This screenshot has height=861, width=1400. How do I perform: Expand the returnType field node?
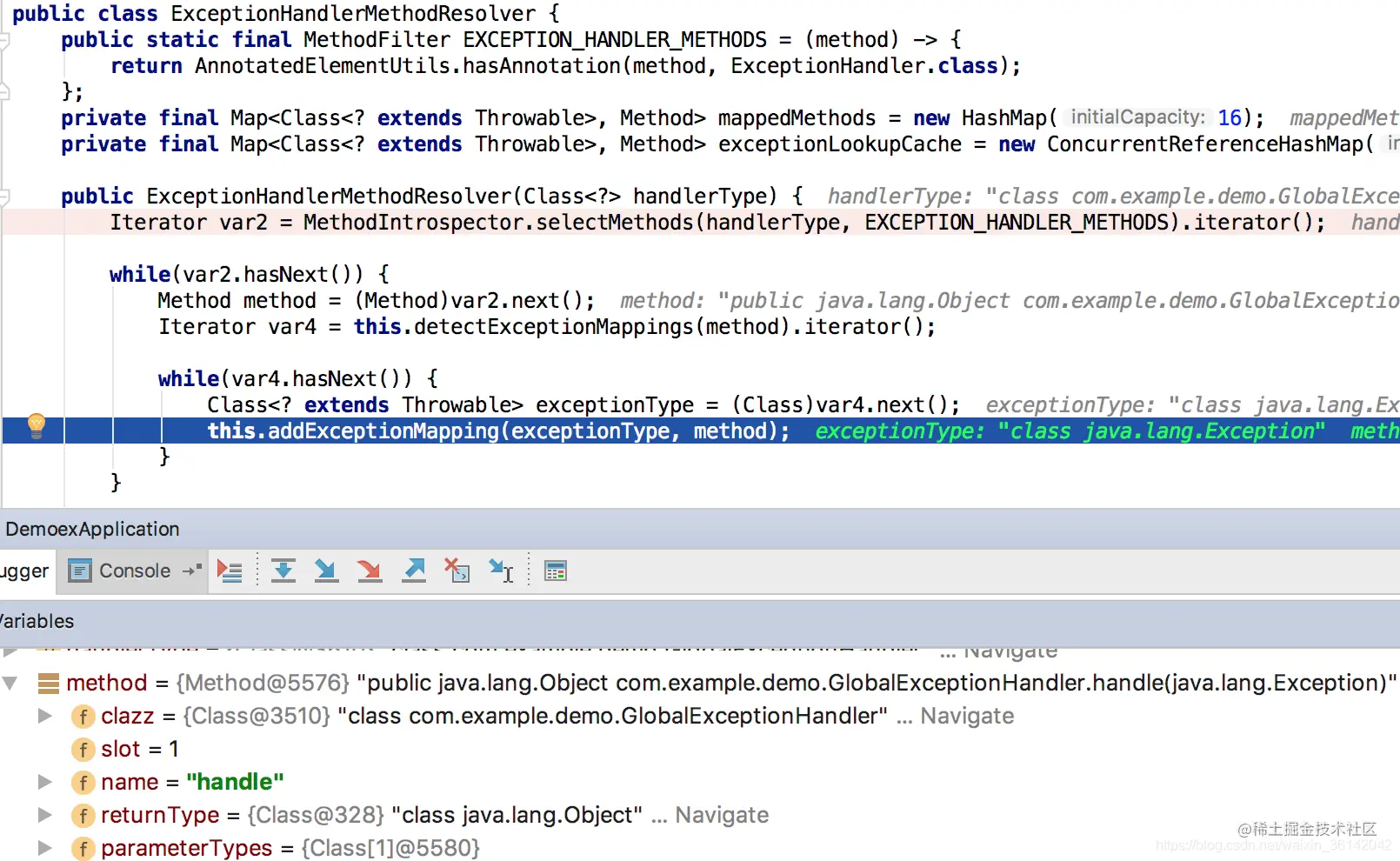click(x=45, y=815)
